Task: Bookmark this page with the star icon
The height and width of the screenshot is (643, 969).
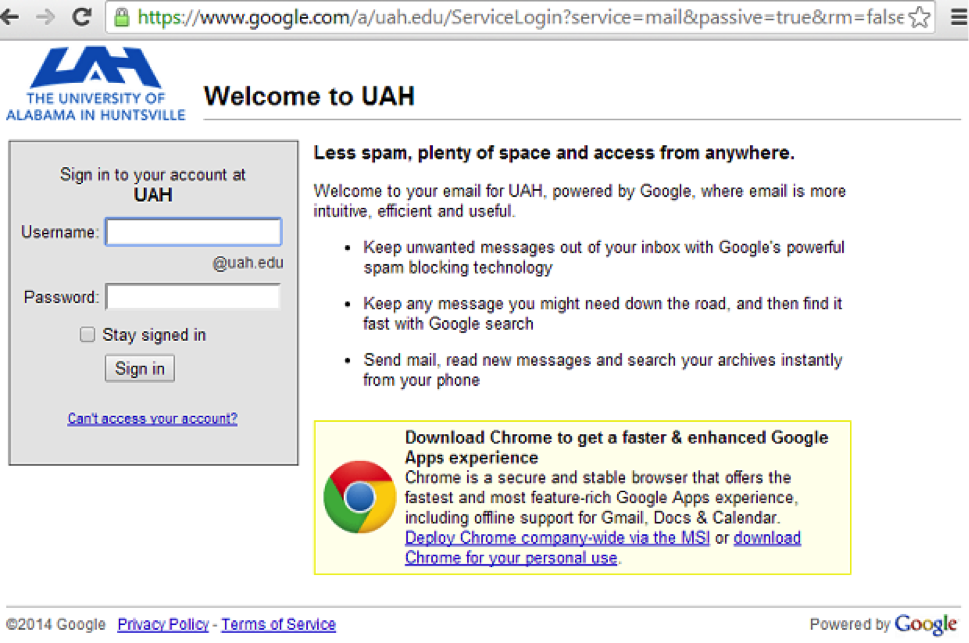Action: coord(920,17)
